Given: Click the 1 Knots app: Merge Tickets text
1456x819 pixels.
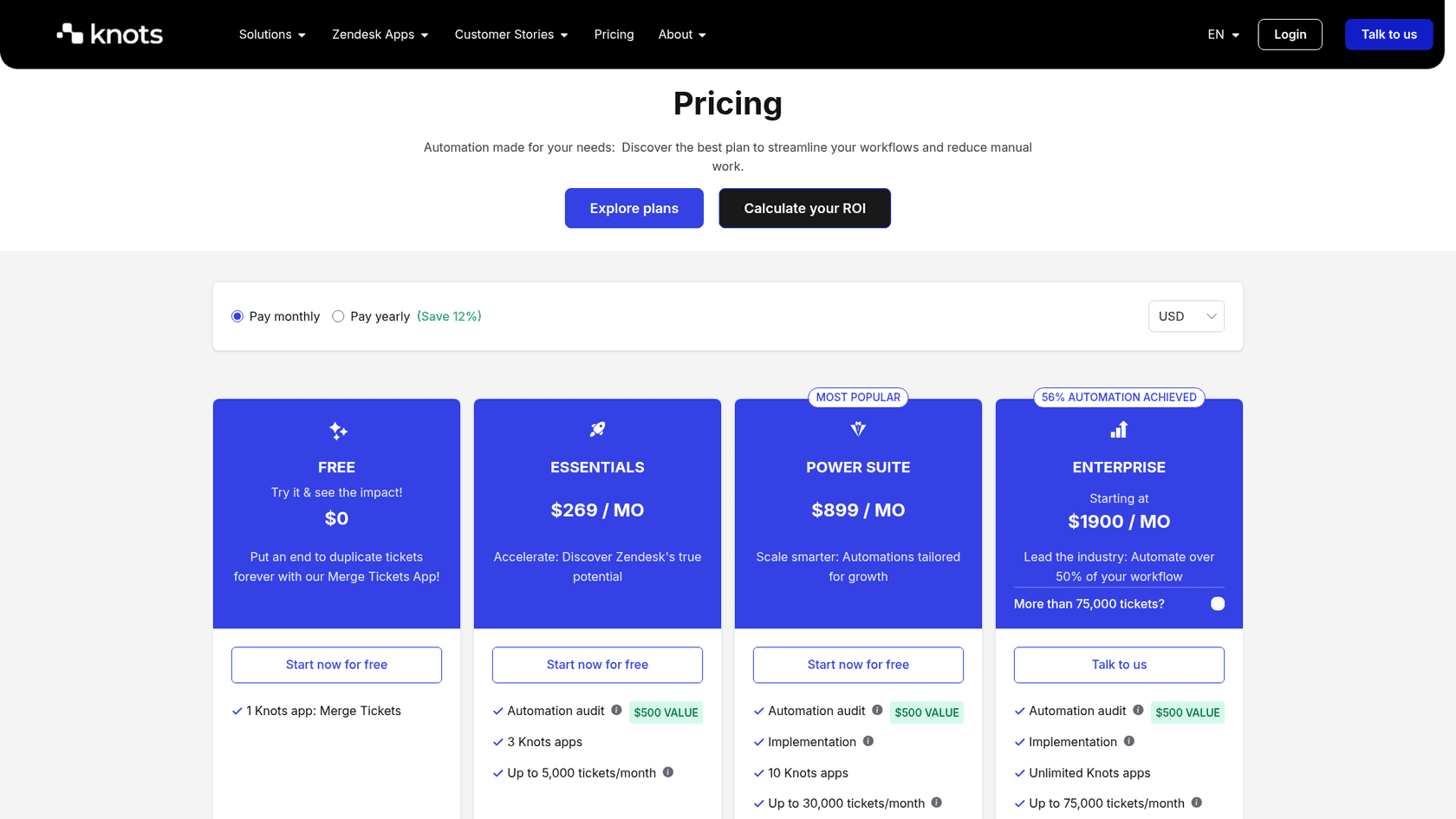Looking at the screenshot, I should [x=323, y=711].
